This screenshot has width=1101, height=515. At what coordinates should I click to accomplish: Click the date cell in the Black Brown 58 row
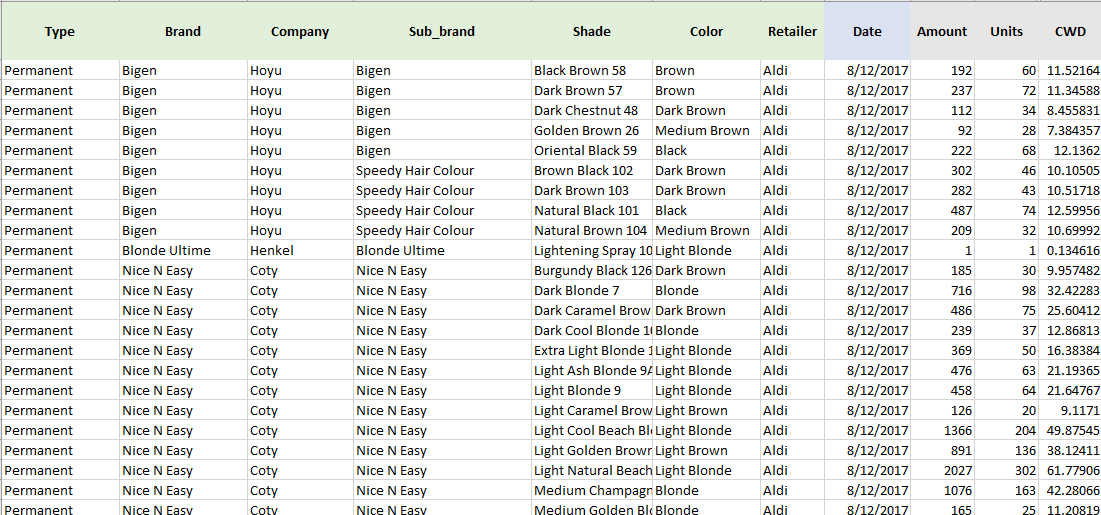(868, 70)
